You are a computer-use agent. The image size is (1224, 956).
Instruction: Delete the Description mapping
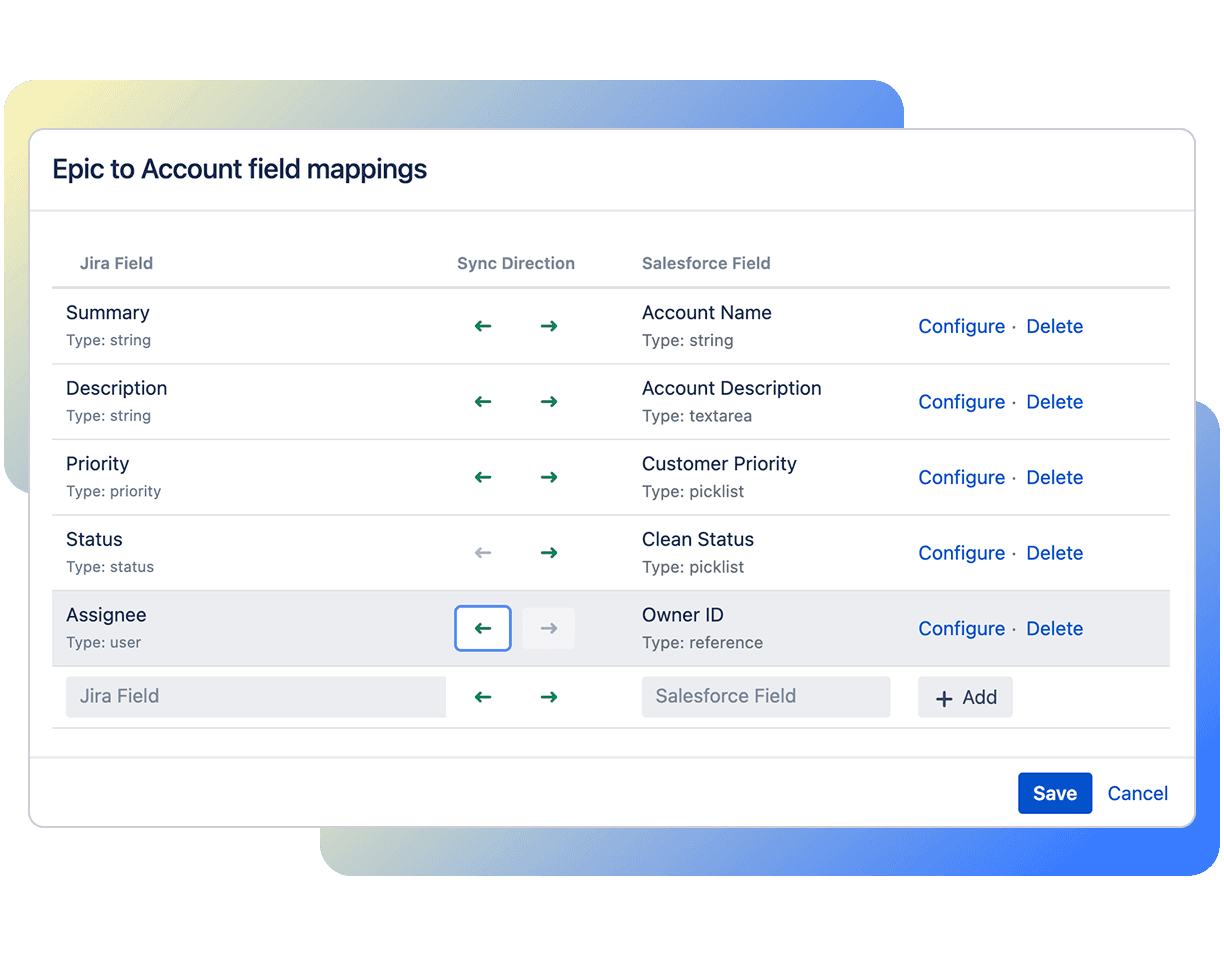pos(1055,402)
